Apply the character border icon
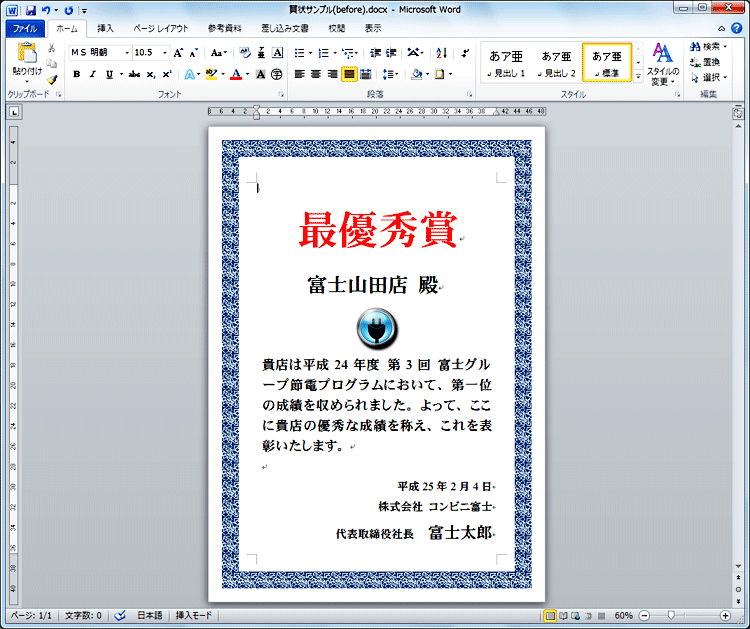The height and width of the screenshot is (629, 750). 277,53
